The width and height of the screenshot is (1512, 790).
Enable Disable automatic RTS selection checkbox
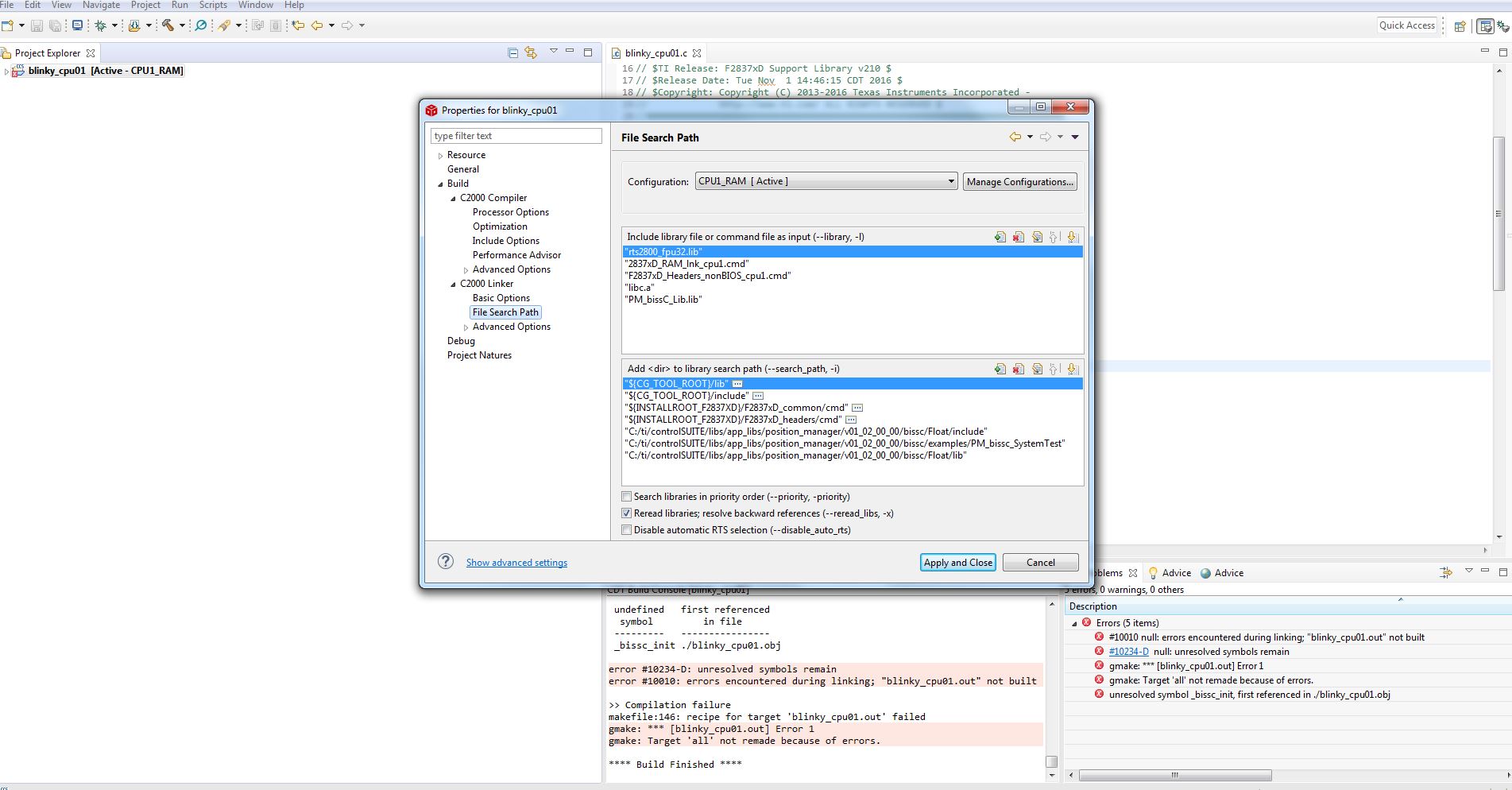pyautogui.click(x=627, y=530)
